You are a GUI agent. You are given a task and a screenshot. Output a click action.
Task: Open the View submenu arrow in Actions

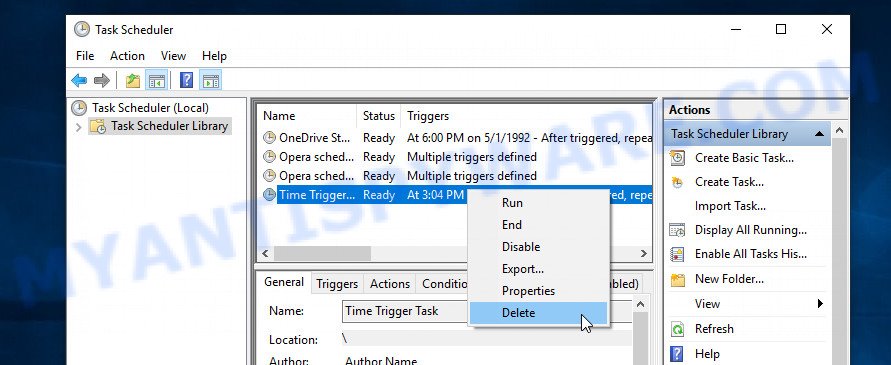click(x=820, y=304)
